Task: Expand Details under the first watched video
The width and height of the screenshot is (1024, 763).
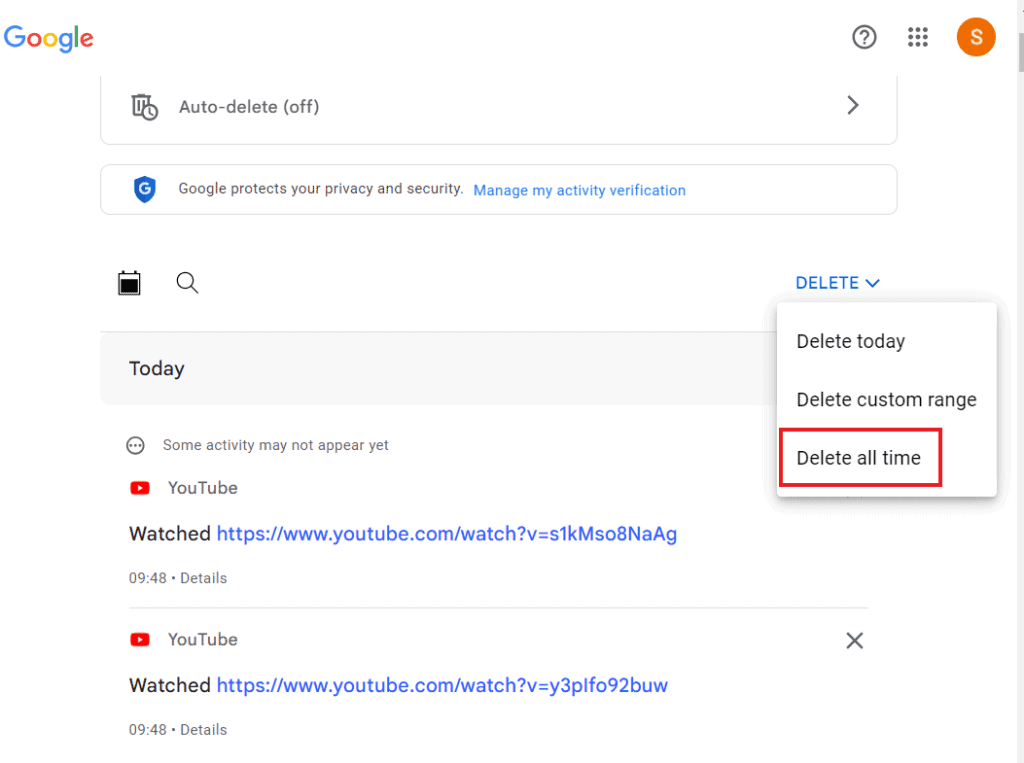Action: [x=204, y=578]
